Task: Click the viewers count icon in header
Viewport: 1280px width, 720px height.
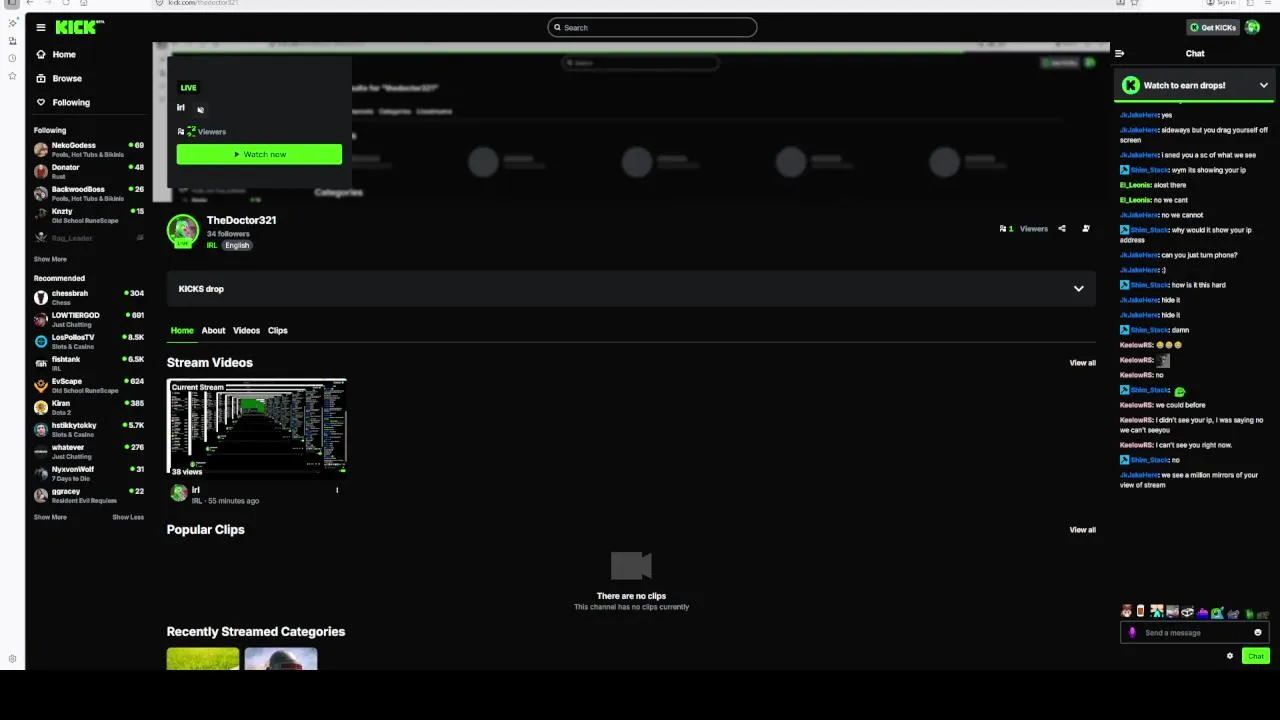Action: [1003, 229]
